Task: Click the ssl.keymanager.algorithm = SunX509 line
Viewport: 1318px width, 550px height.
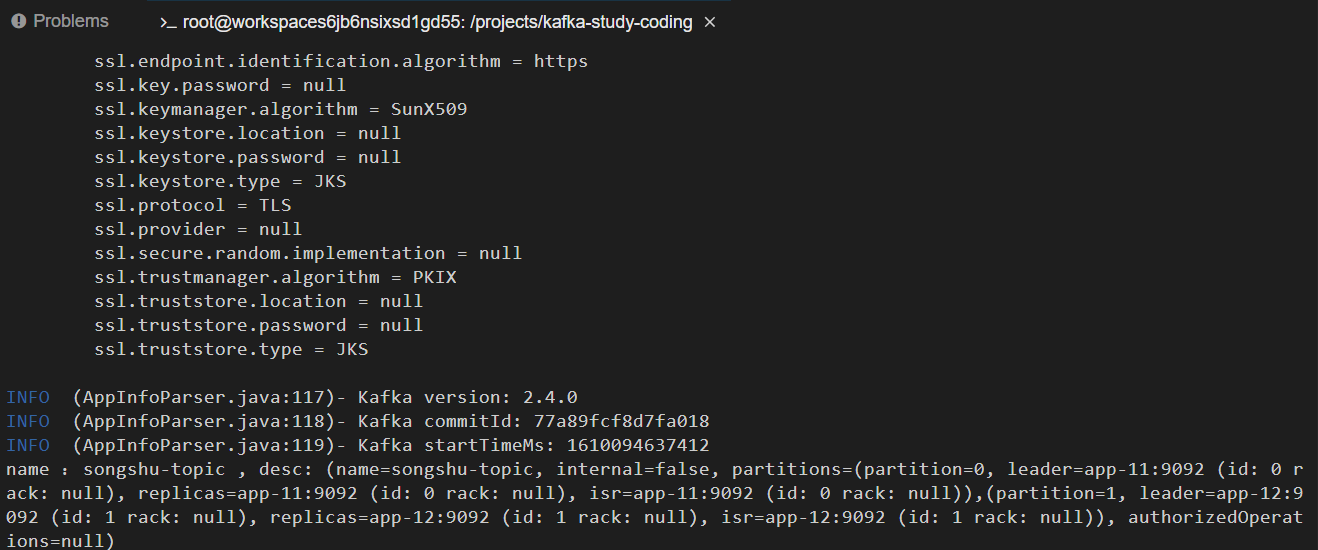Action: click(x=281, y=109)
